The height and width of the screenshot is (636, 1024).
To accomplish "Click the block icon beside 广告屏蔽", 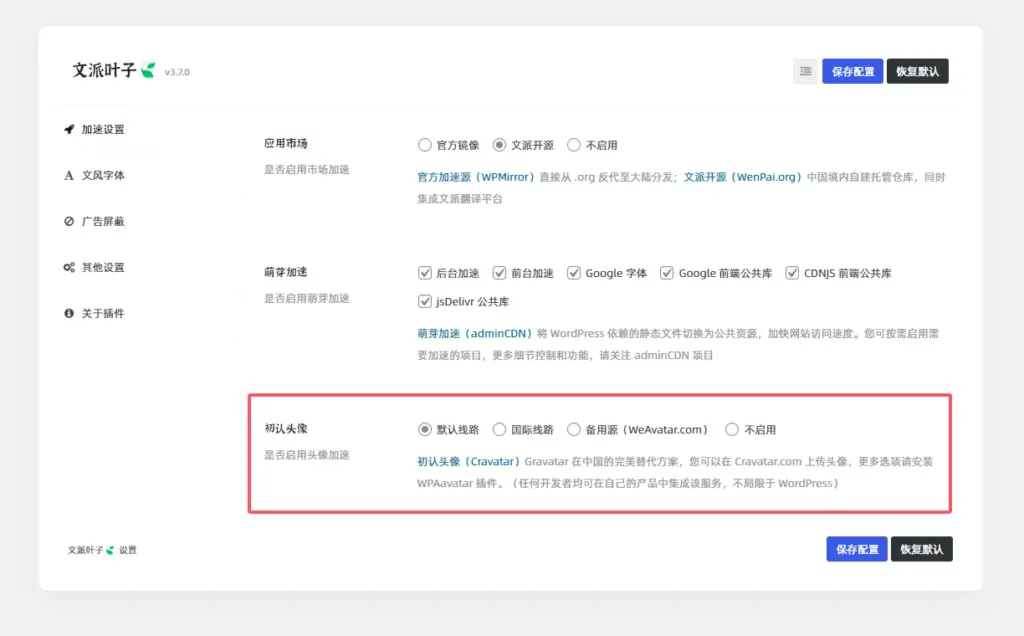I will pos(69,221).
